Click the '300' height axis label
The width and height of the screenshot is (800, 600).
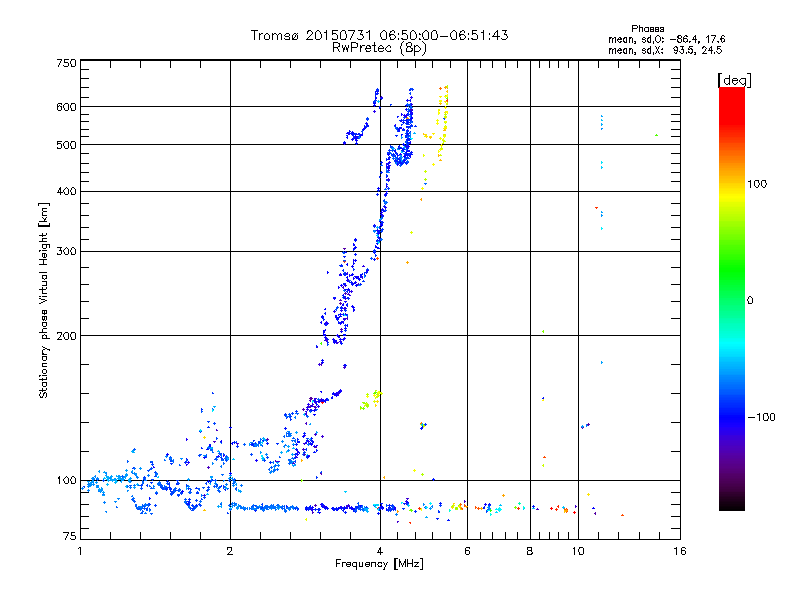point(66,251)
